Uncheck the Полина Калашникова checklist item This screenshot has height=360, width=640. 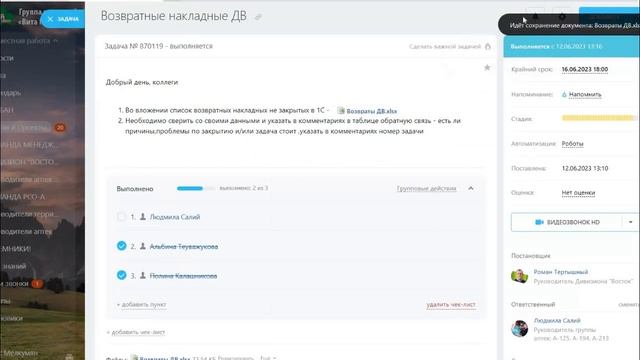coord(121,275)
